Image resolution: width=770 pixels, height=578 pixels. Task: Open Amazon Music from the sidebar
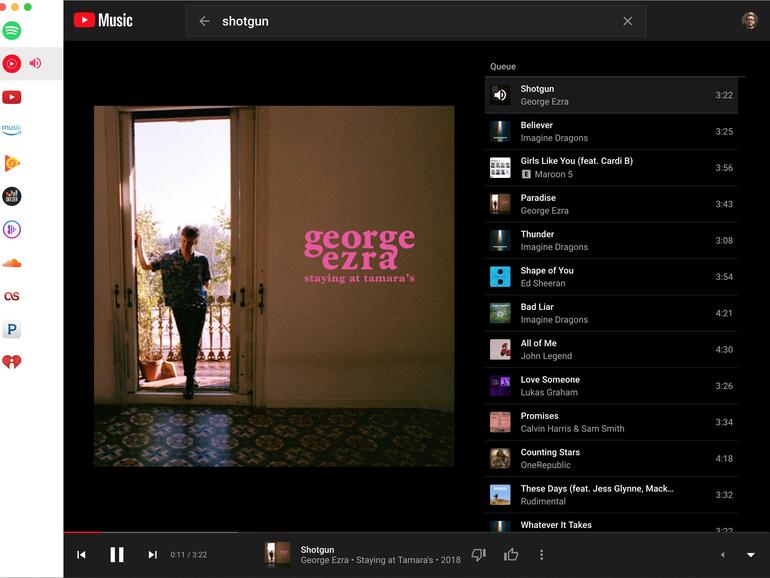point(12,130)
